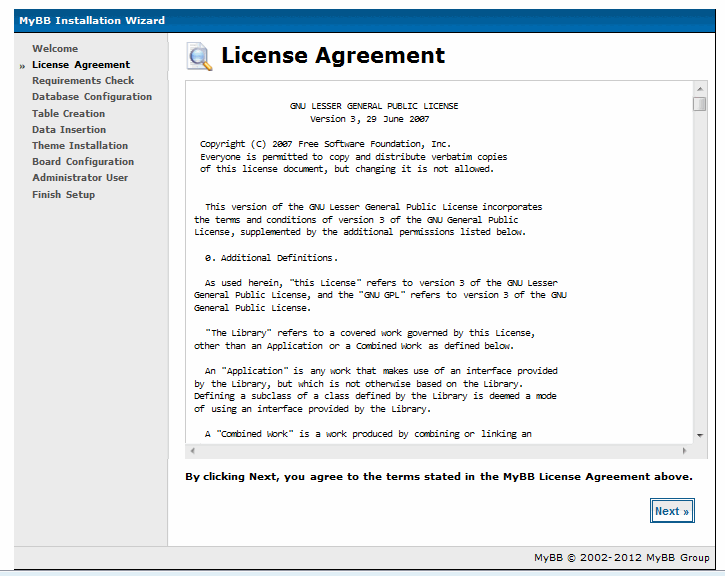The image size is (725, 576).
Task: Click the license scroll down arrow
Action: 700,435
